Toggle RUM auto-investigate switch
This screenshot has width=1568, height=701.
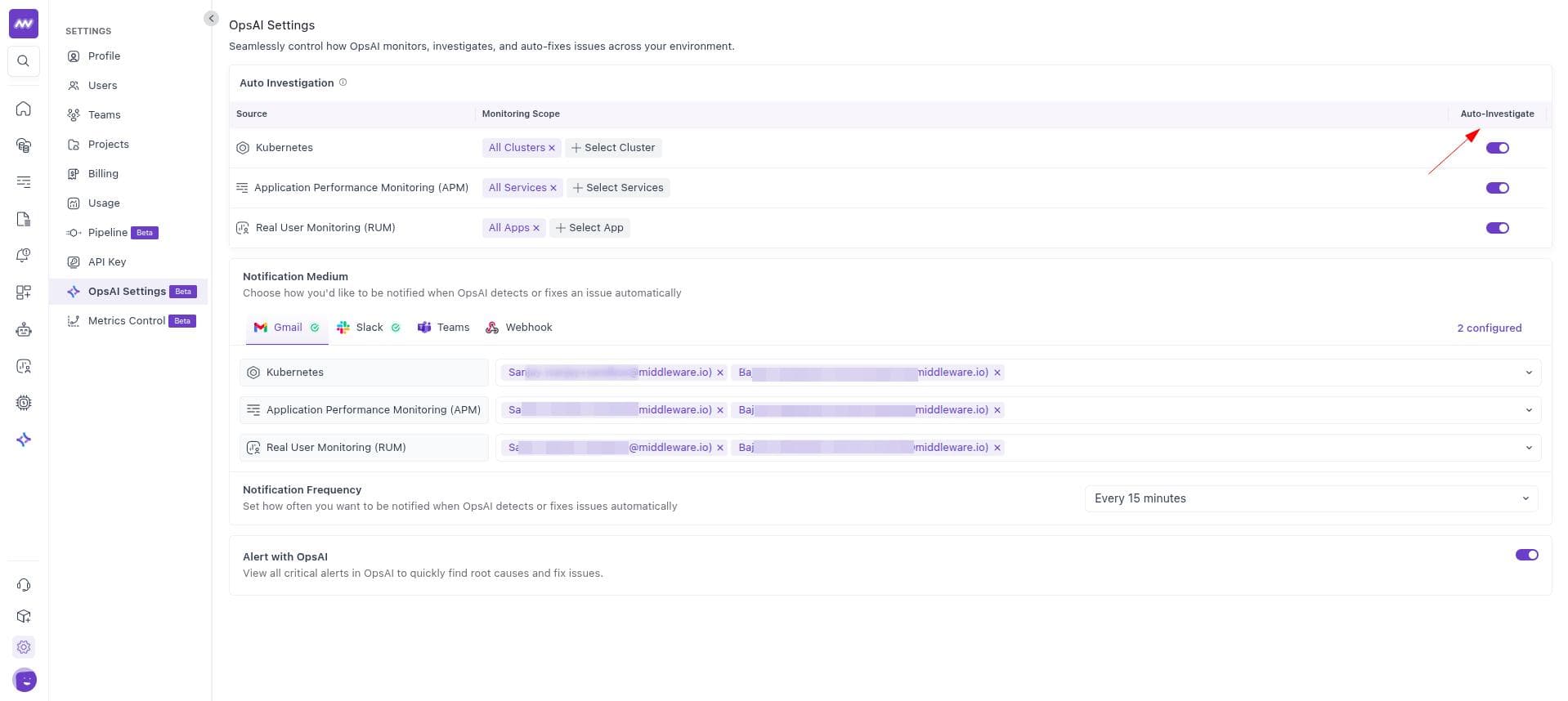(1497, 228)
